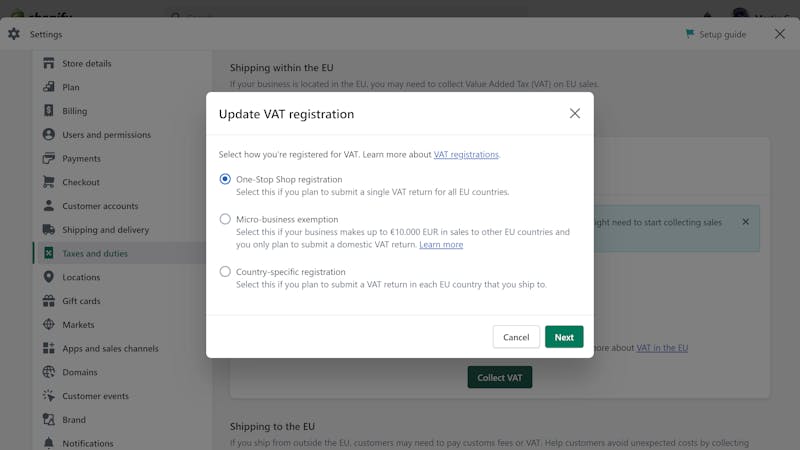Click the Settings gear icon

14,34
